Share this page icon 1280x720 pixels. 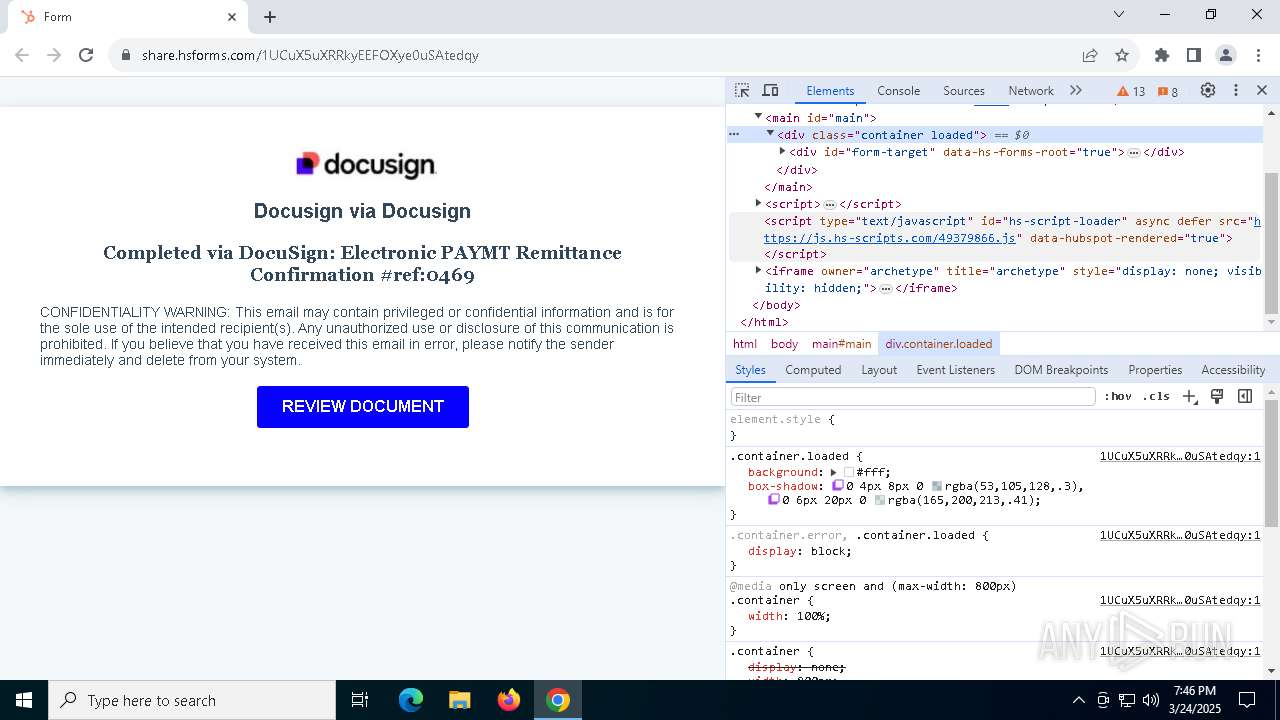tap(1090, 55)
